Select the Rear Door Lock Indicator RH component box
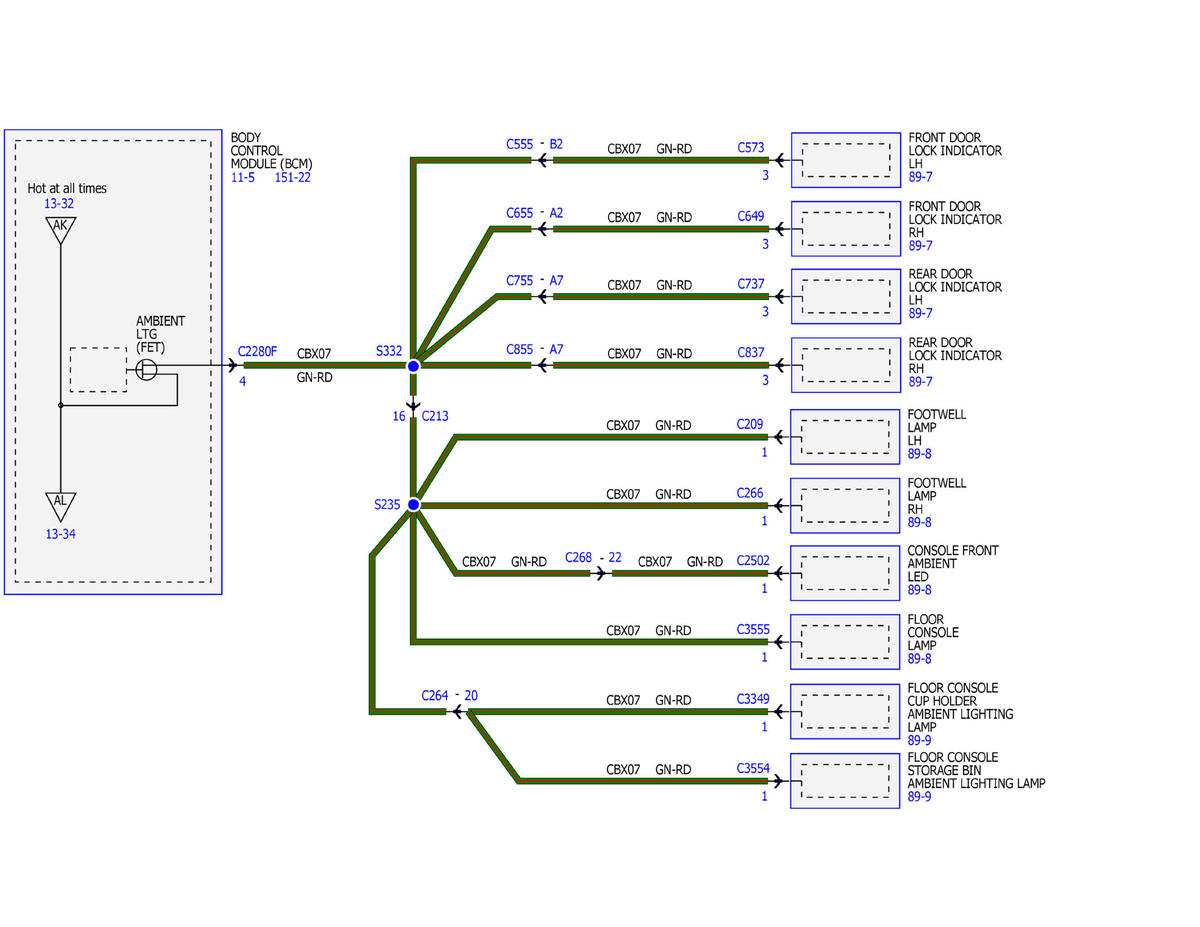 (846, 365)
